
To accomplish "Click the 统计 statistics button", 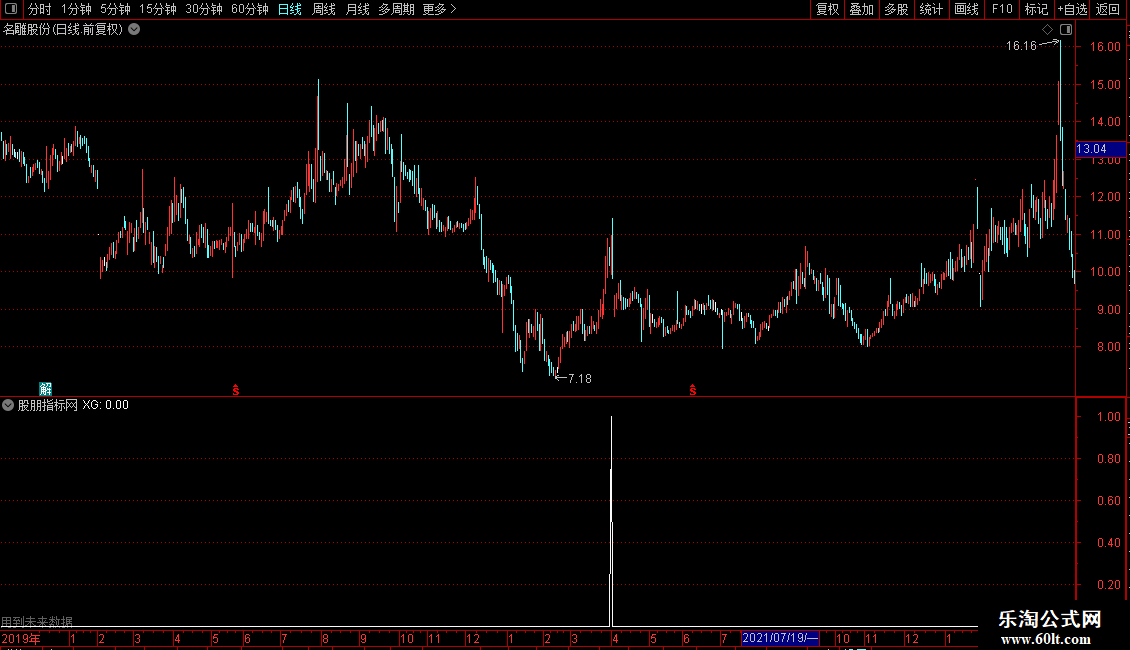I will [x=931, y=9].
